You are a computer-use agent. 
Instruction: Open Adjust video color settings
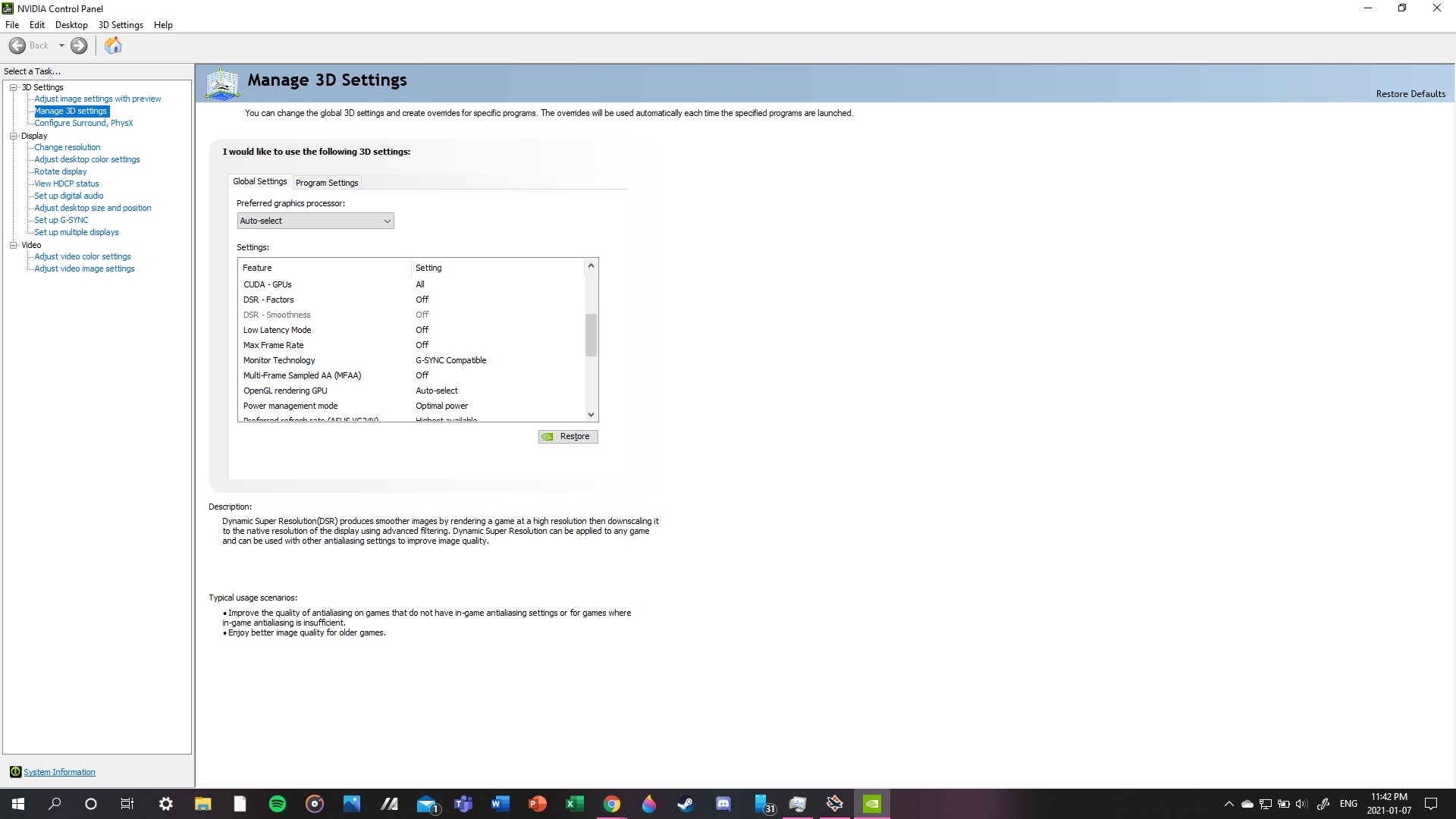83,256
